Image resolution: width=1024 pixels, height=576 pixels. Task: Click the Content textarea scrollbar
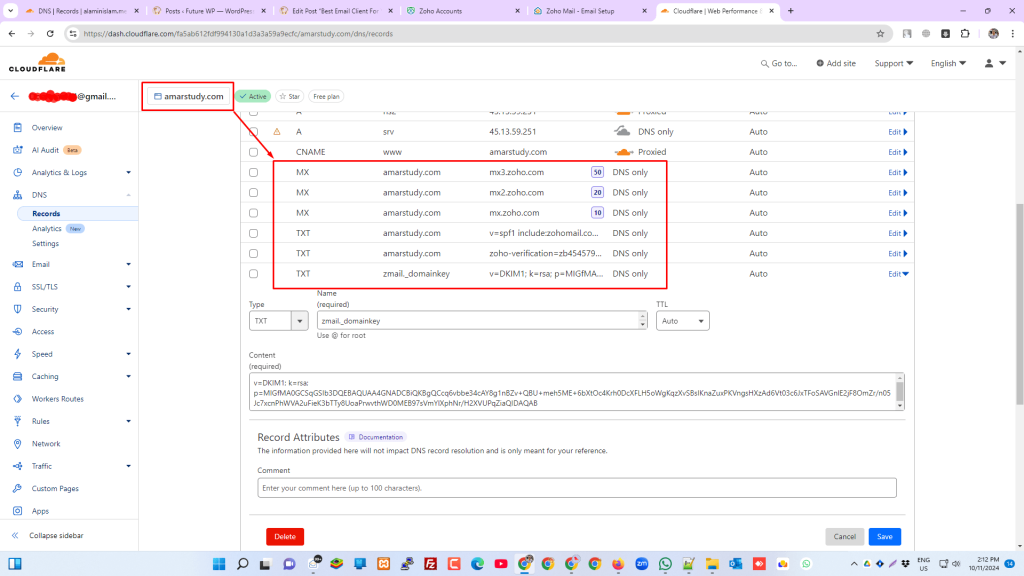899,392
